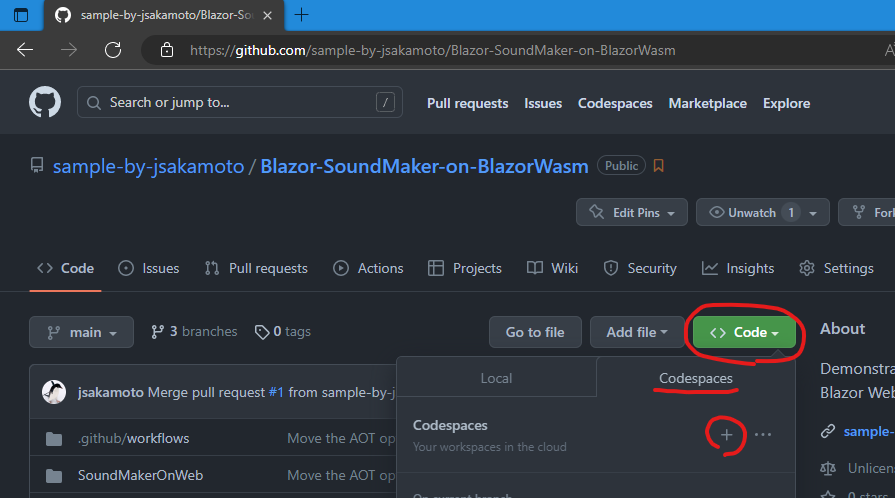895x498 pixels.
Task: Open the Projects tab
Action: [465, 268]
